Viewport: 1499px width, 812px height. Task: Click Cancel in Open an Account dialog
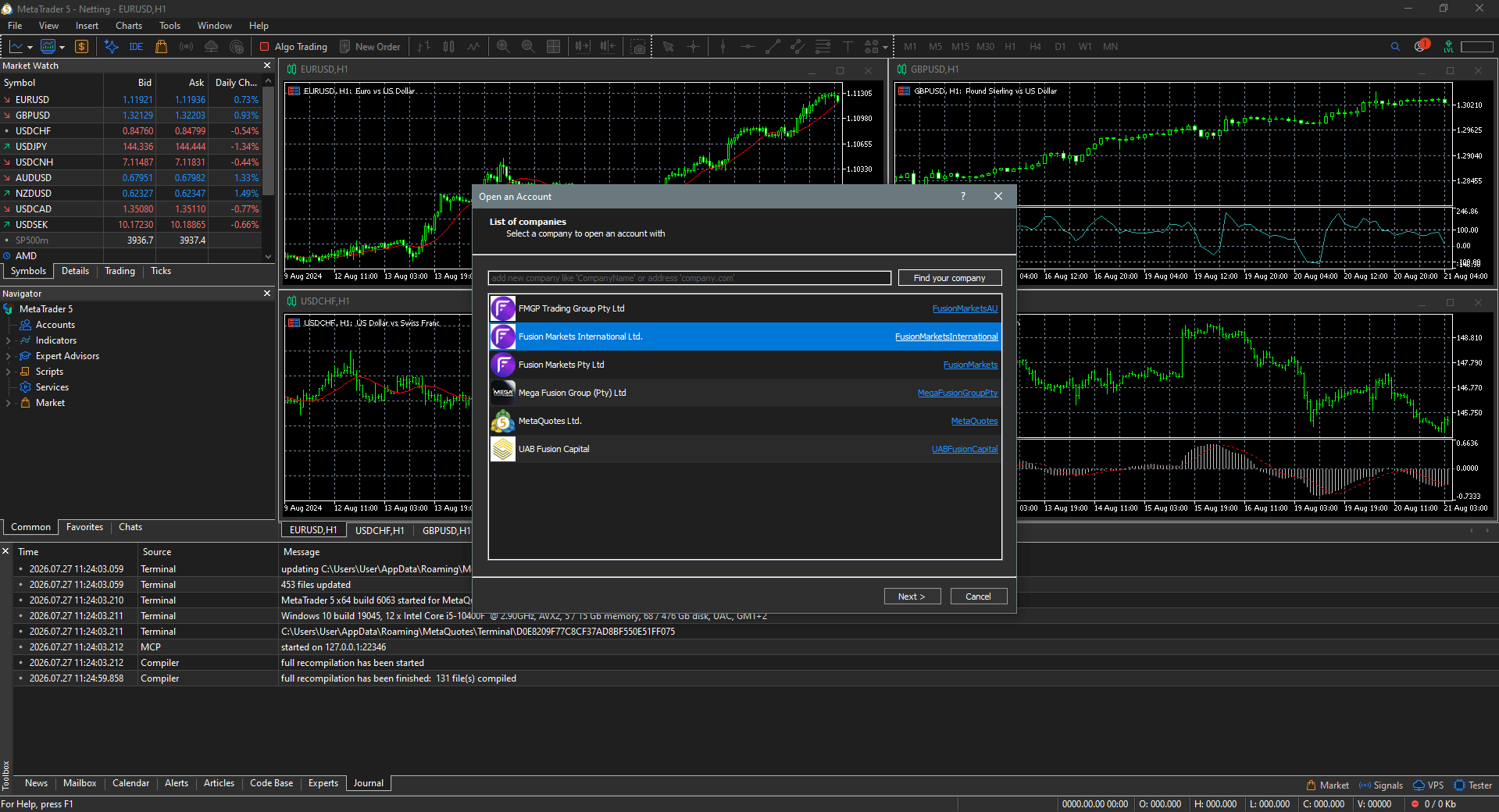click(x=978, y=597)
